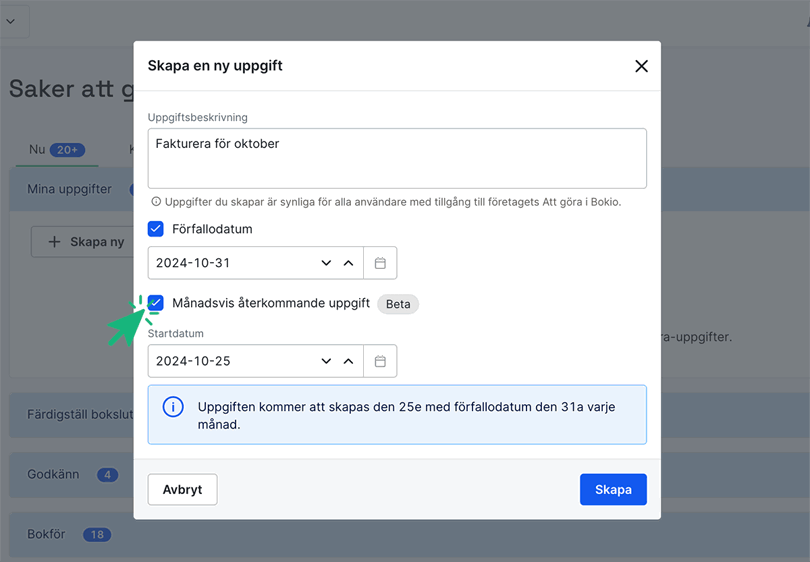Image resolution: width=810 pixels, height=562 pixels.
Task: Increase Startdatum with up chevron
Action: pos(348,361)
